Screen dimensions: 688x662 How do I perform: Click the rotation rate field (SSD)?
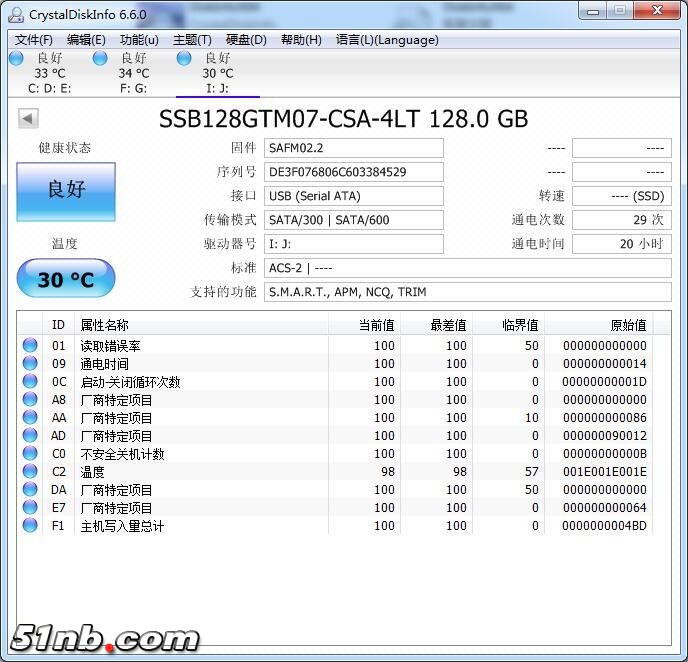pos(622,196)
